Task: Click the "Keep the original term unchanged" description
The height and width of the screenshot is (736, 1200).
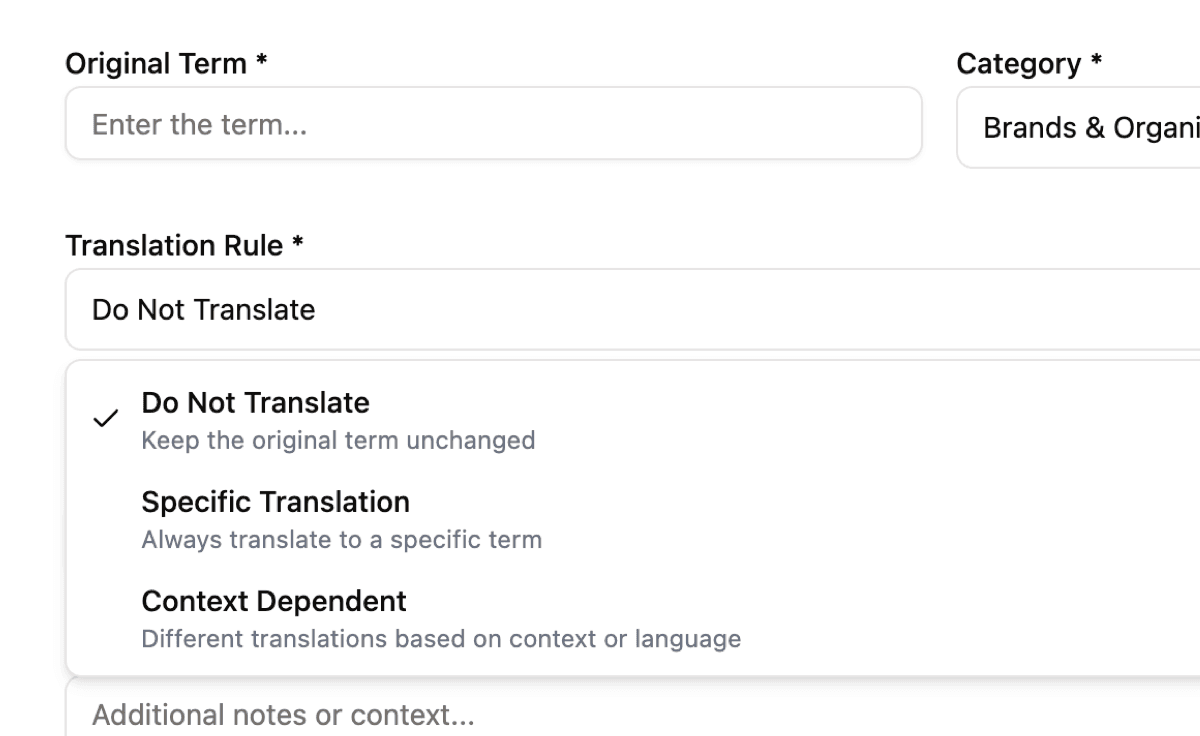Action: pos(338,440)
